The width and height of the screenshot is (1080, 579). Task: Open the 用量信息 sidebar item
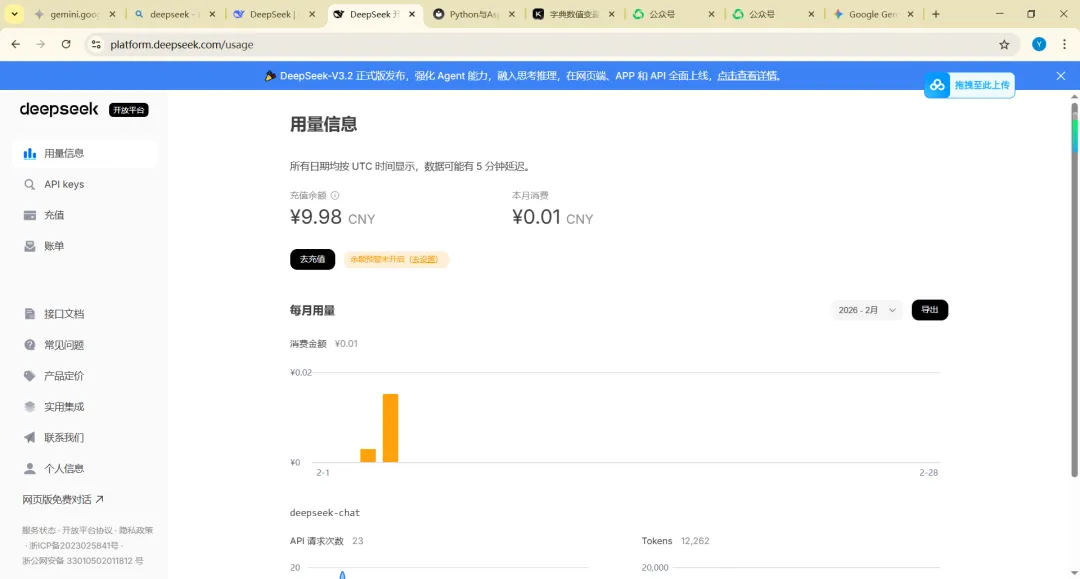85,154
